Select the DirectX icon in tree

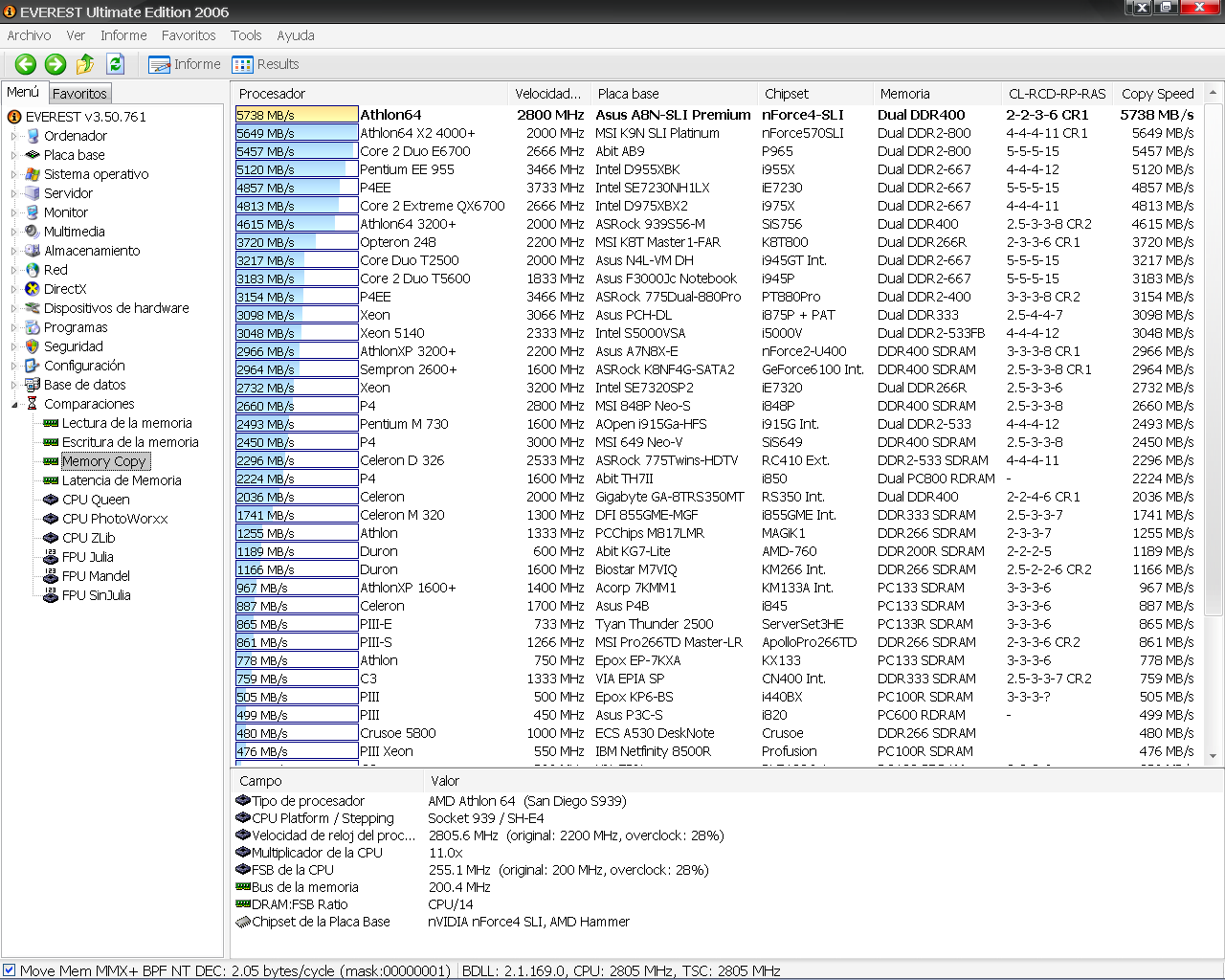tap(33, 289)
